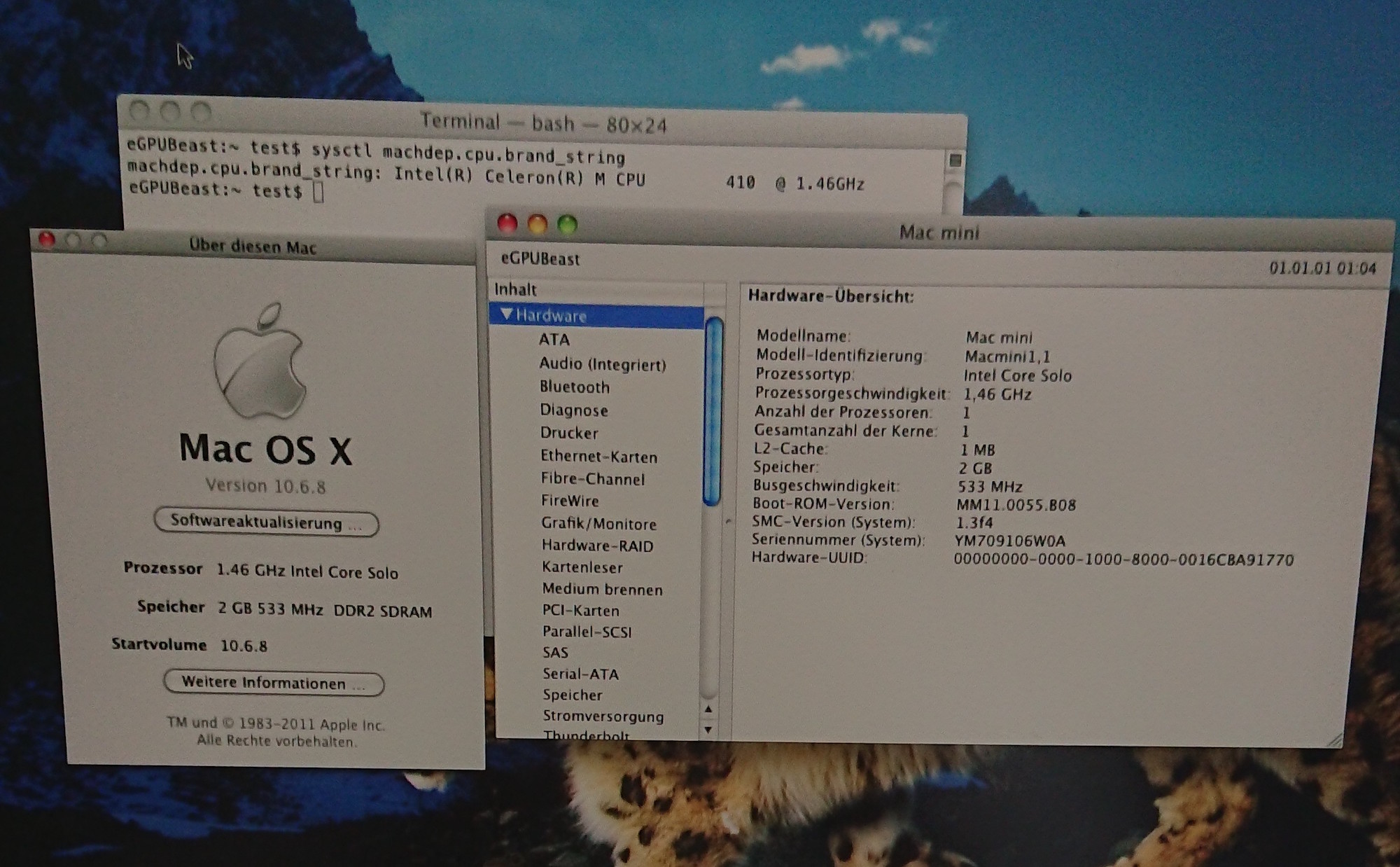Click the sidebar scroll down arrow
This screenshot has height=867, width=1400.
click(x=708, y=730)
